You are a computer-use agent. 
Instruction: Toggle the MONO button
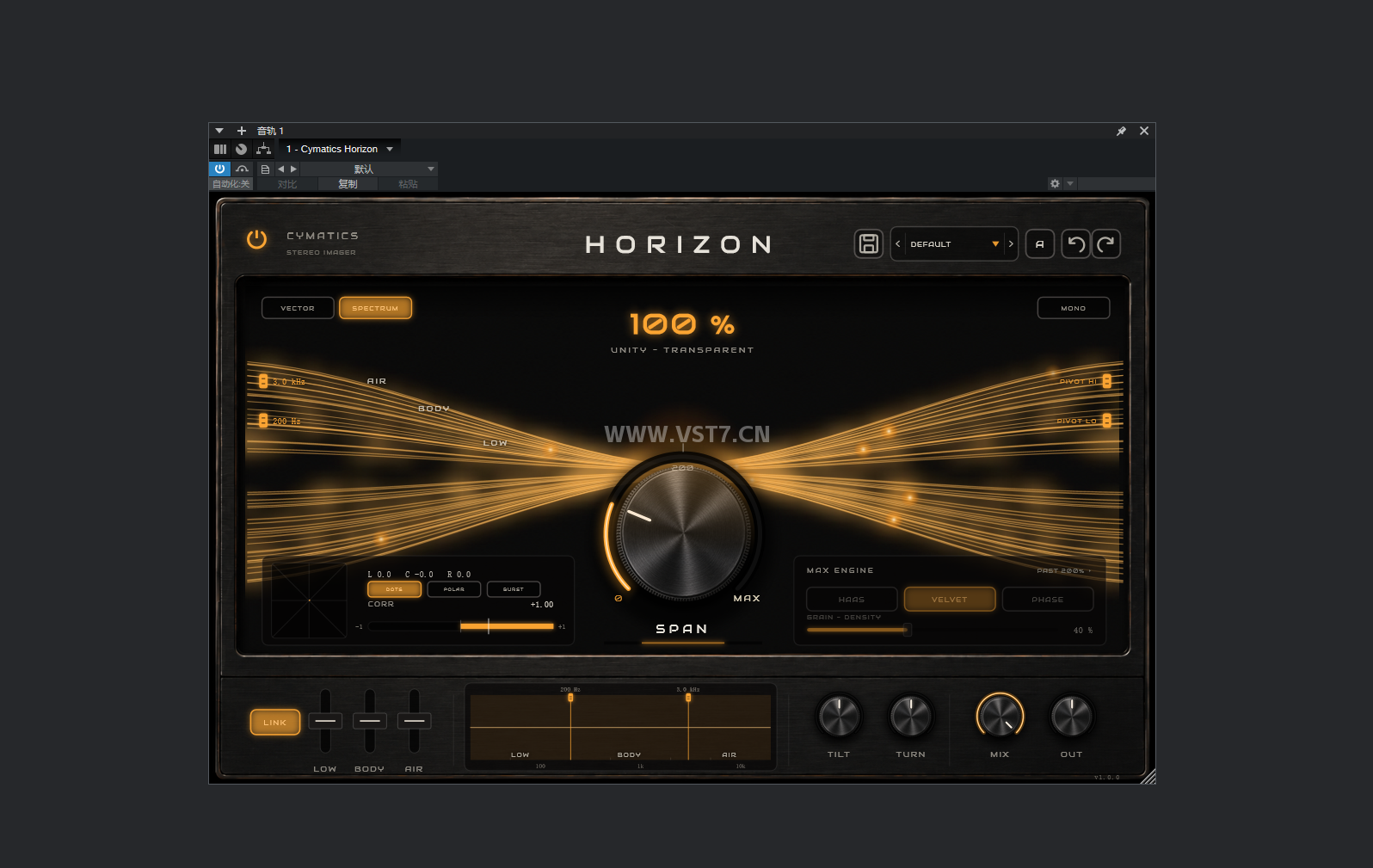(1074, 308)
